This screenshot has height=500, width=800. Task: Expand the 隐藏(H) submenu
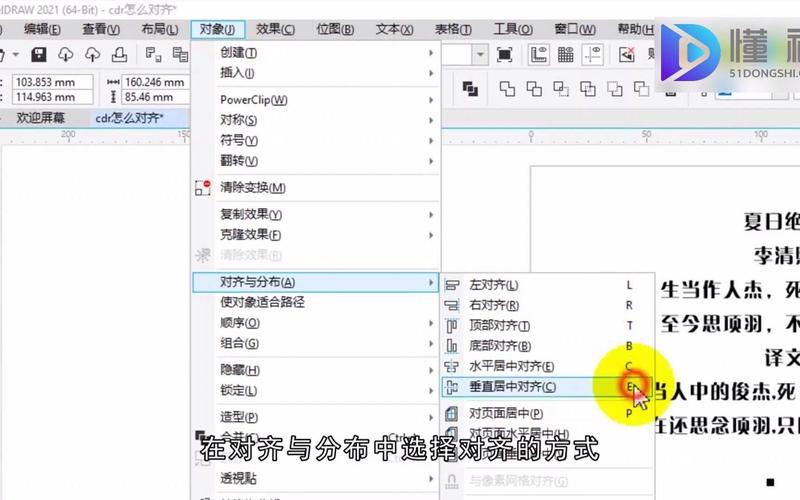tap(316, 370)
